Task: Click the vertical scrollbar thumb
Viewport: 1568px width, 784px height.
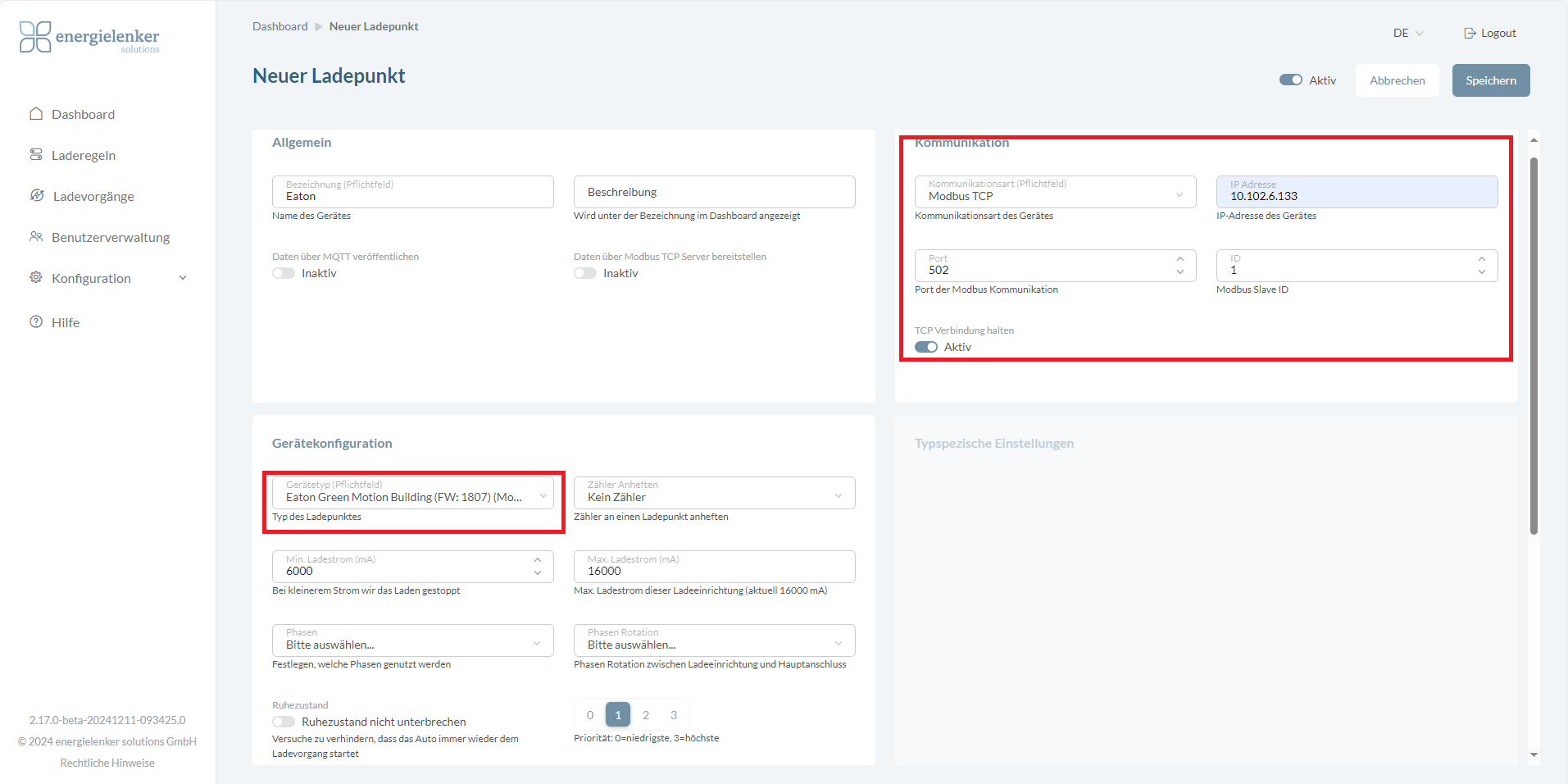Action: pos(1534,345)
